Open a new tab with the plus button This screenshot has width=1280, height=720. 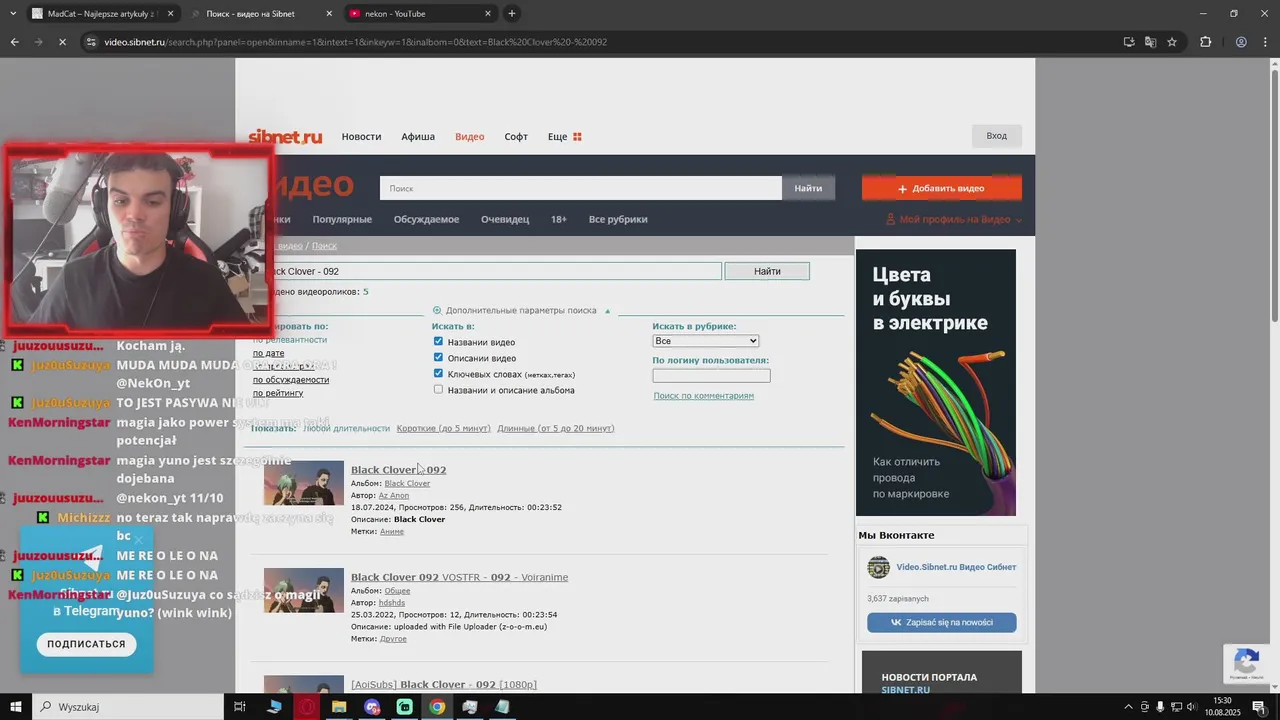512,13
